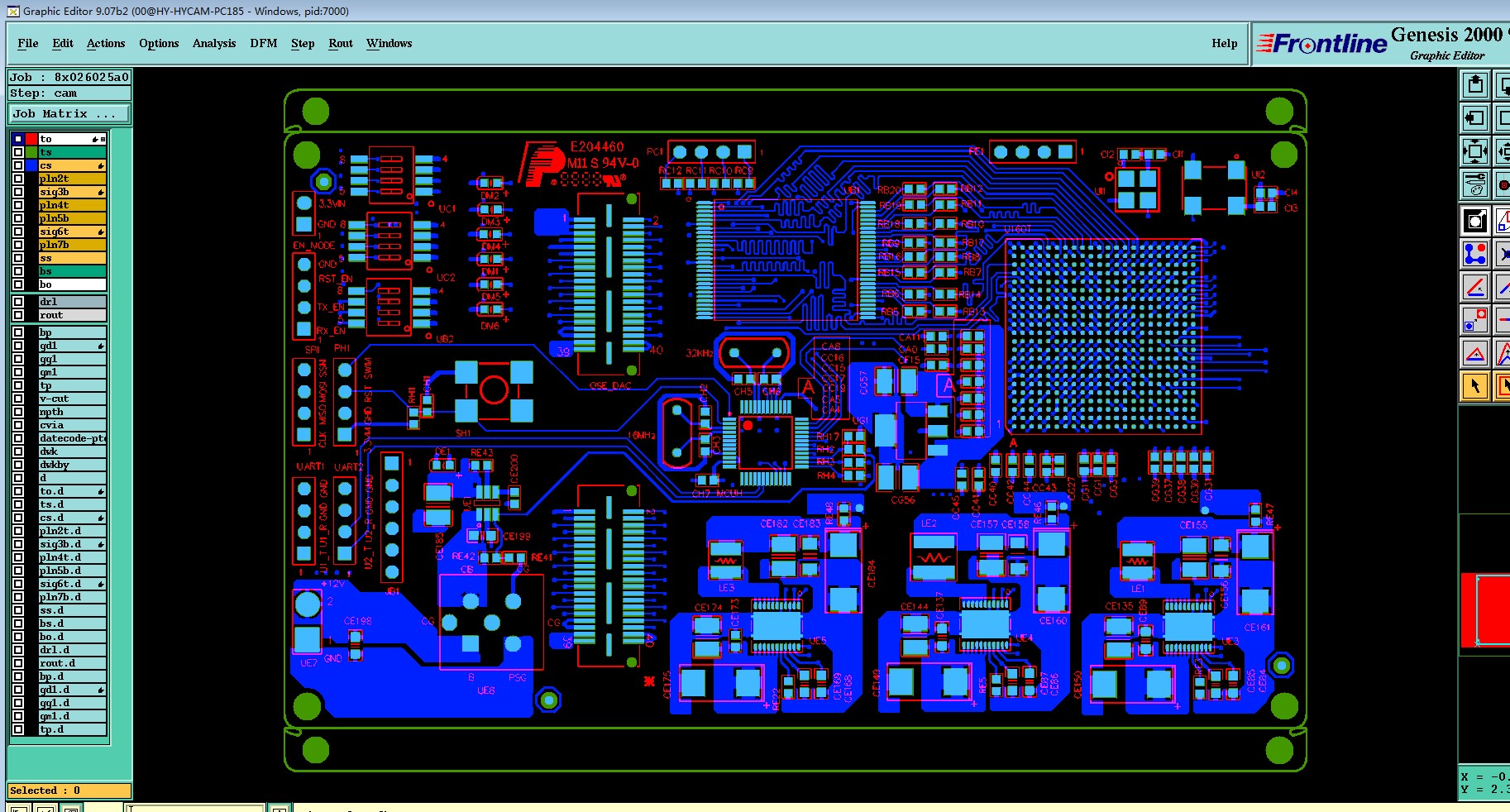The image size is (1510, 812).
Task: Click the hand marker on layer gd1.d
Action: coord(100,690)
